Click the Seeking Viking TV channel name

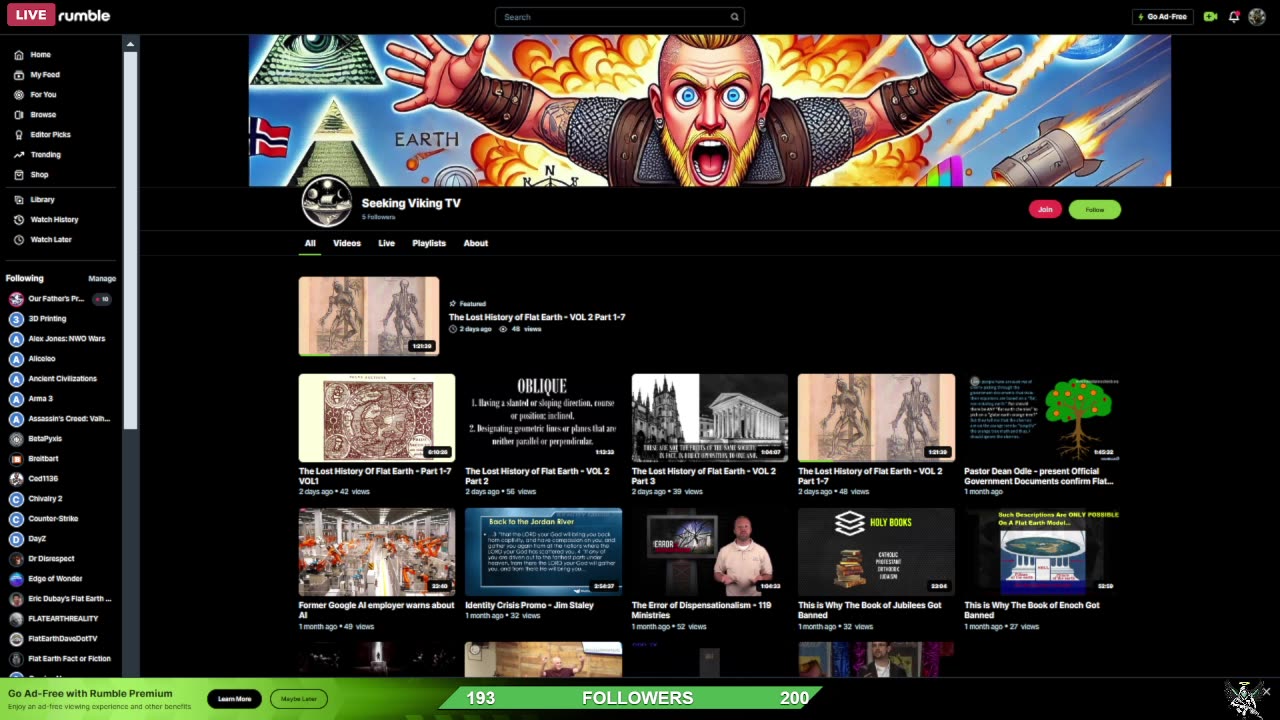pos(411,203)
